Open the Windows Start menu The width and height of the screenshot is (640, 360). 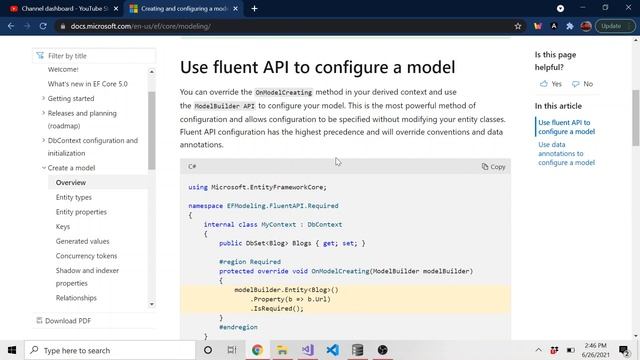coord(12,350)
